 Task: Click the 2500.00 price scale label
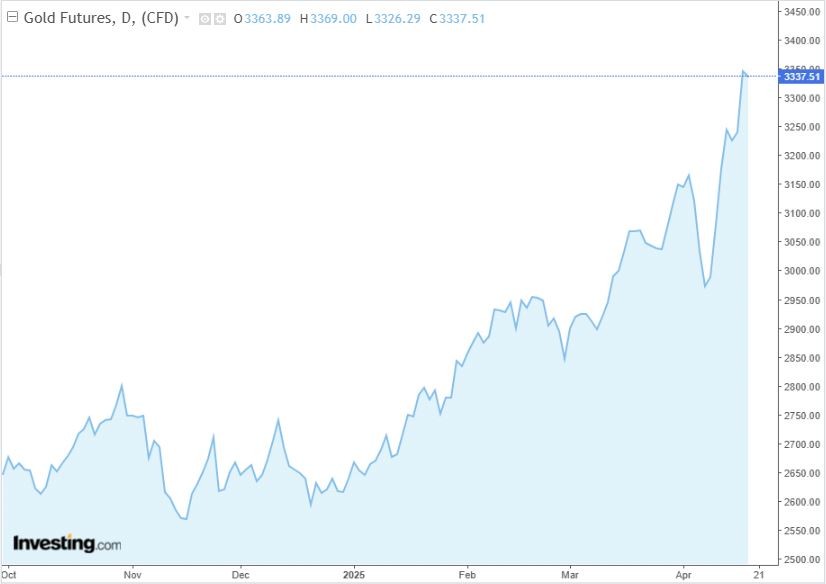click(800, 559)
